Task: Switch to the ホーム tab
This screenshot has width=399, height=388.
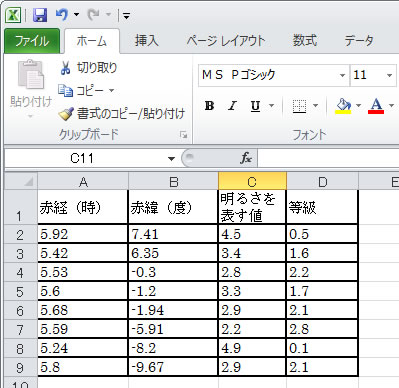Action: point(92,41)
